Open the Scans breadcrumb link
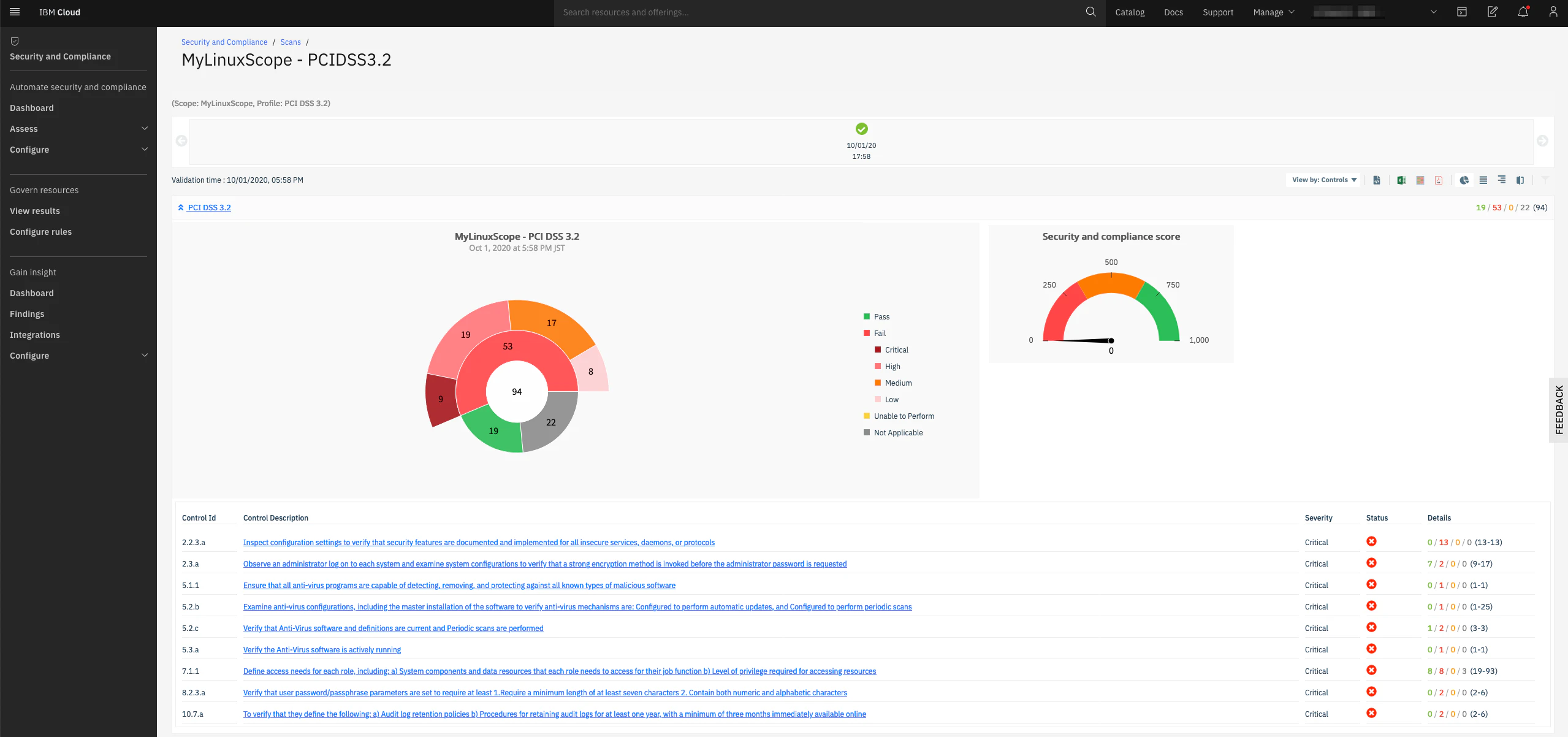1568x737 pixels. pyautogui.click(x=291, y=42)
